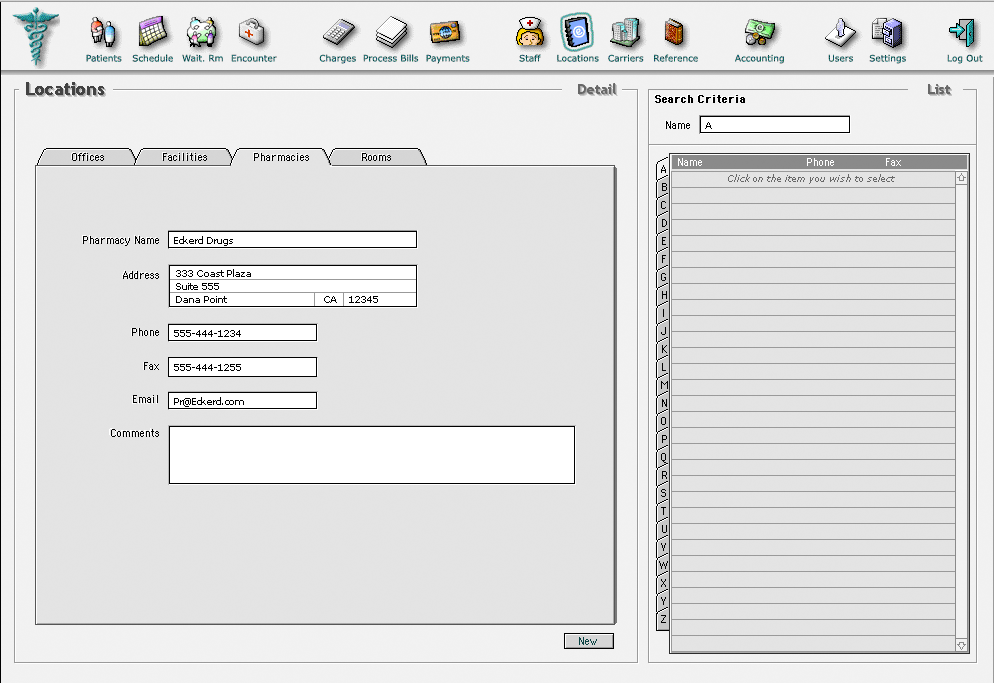This screenshot has height=683, width=994.
Task: Open the Settings icon
Action: pyautogui.click(x=887, y=32)
